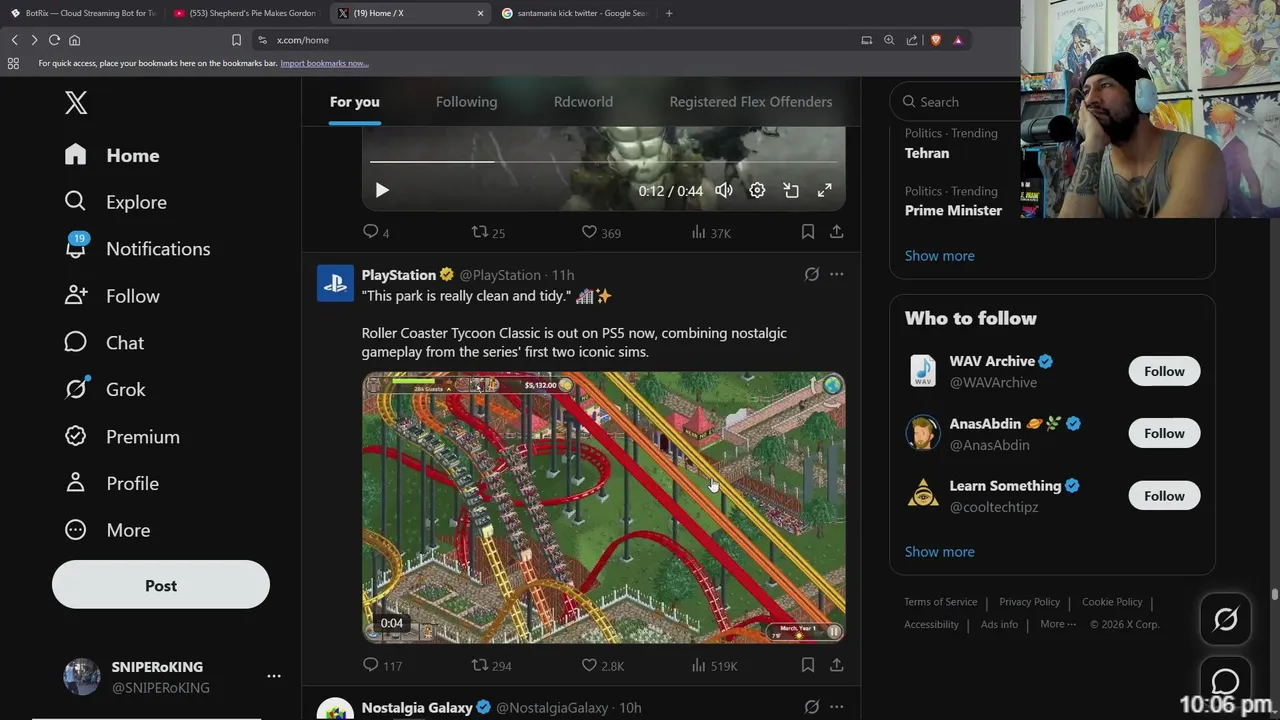Expand the footer More menu
Screen dimensions: 1280x720
[1058, 624]
